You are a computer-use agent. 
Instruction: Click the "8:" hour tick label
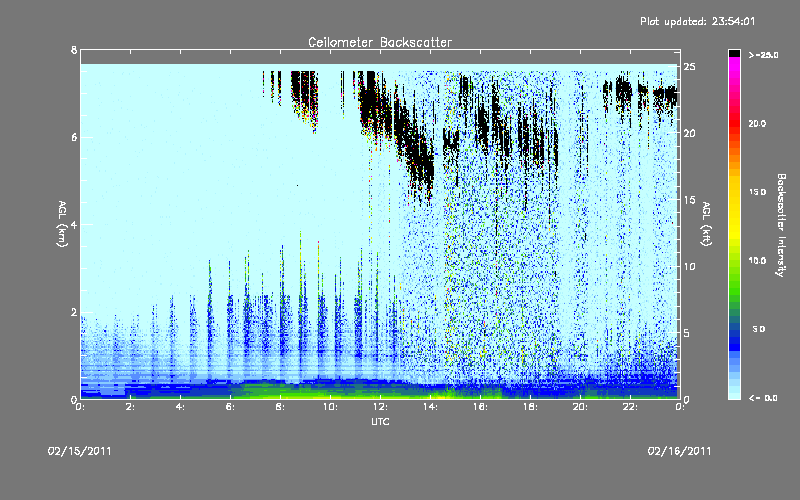coord(281,407)
